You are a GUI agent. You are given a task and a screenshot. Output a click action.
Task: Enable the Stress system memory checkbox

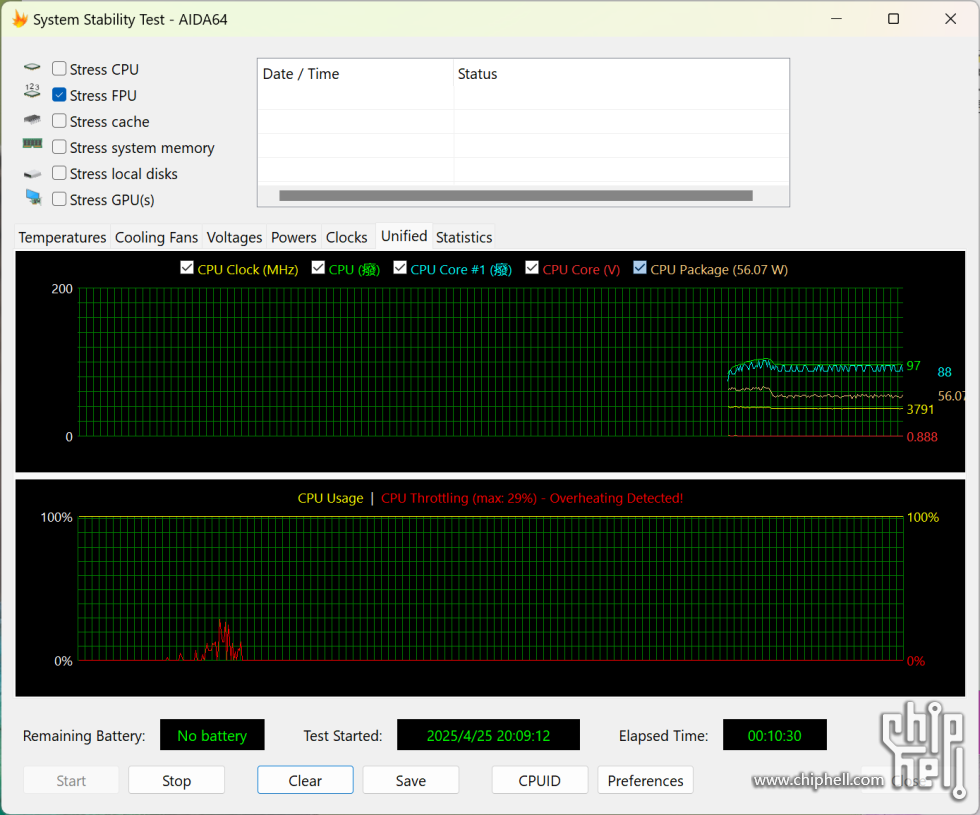(59, 147)
